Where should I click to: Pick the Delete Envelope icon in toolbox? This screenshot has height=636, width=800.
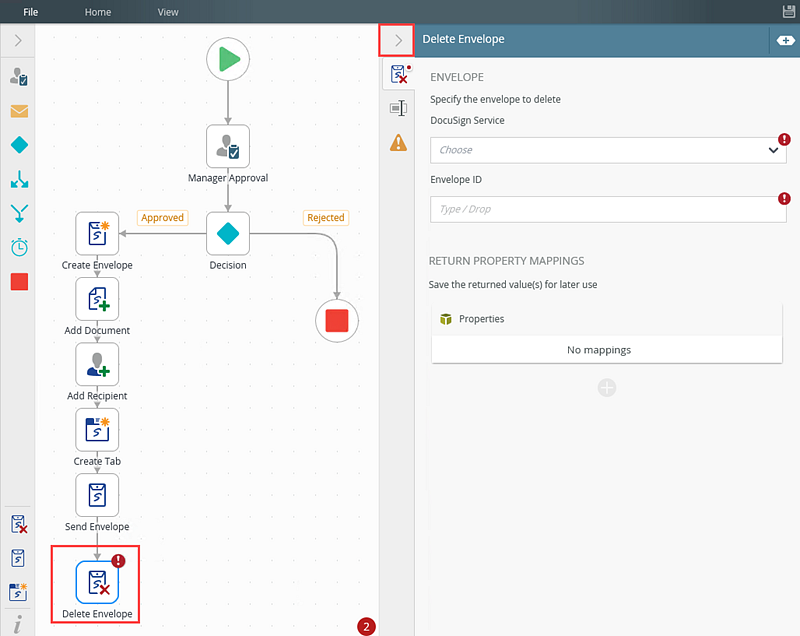coord(19,524)
